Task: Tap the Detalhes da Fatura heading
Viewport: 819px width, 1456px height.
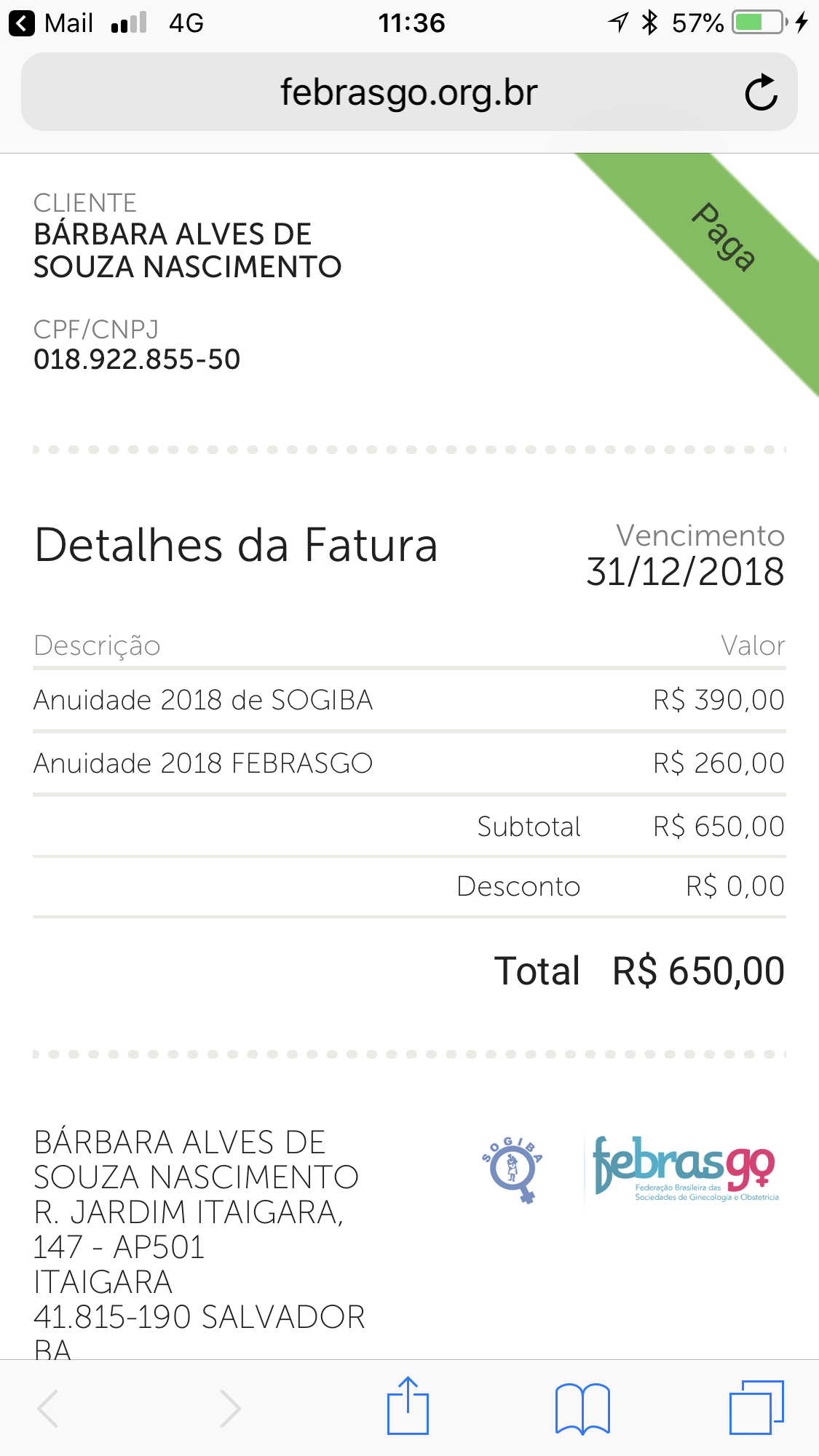Action: (236, 546)
